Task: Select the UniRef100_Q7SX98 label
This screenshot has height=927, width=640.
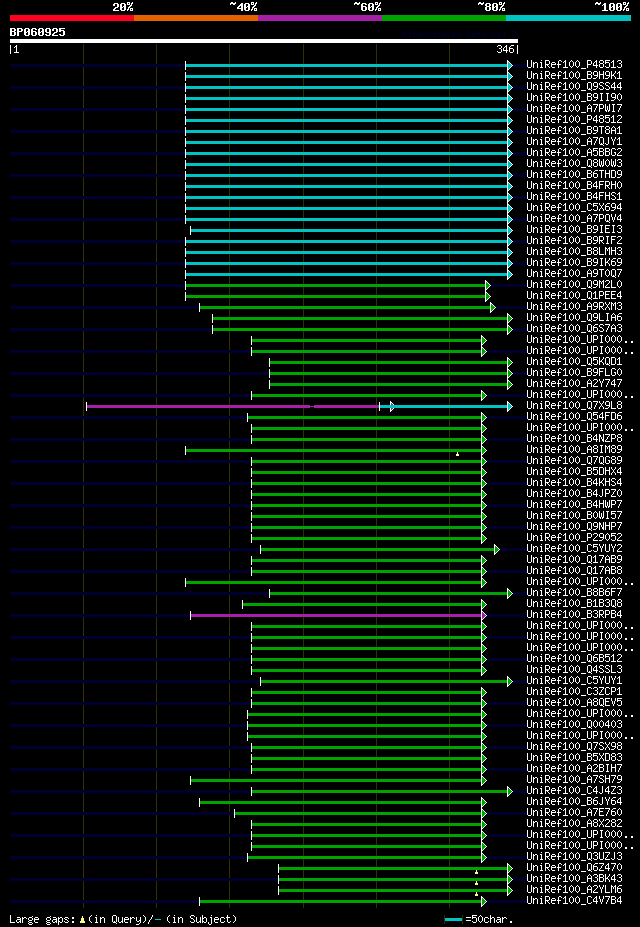Action: (x=574, y=747)
